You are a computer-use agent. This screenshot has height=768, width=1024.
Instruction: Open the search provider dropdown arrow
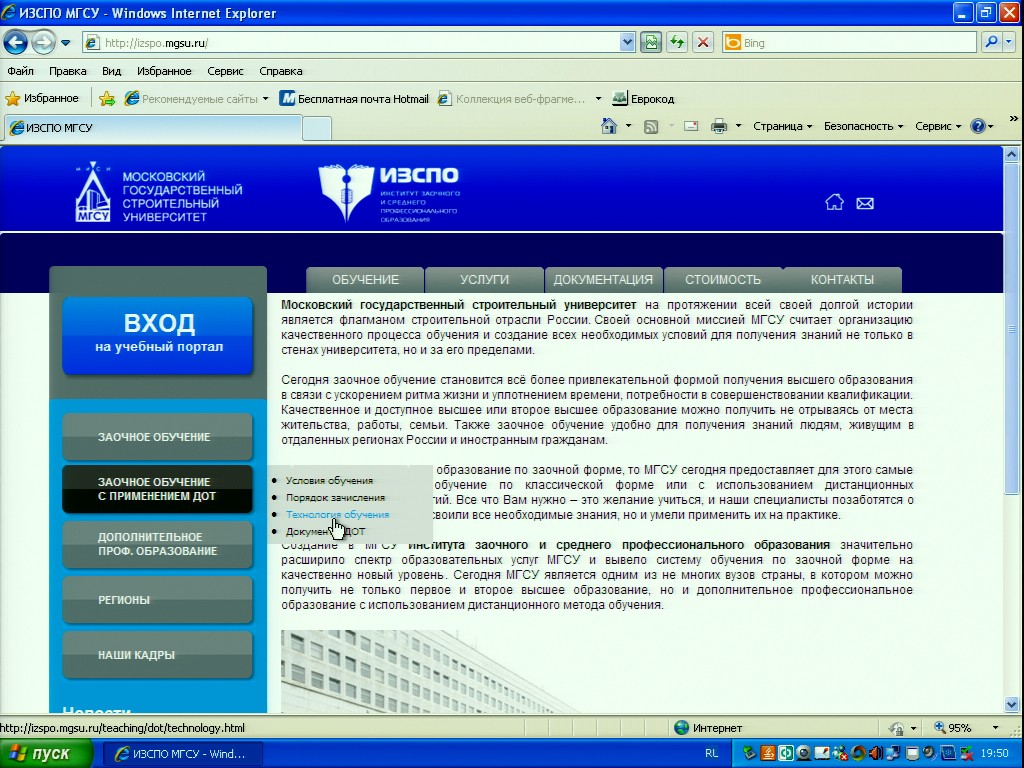[1009, 43]
